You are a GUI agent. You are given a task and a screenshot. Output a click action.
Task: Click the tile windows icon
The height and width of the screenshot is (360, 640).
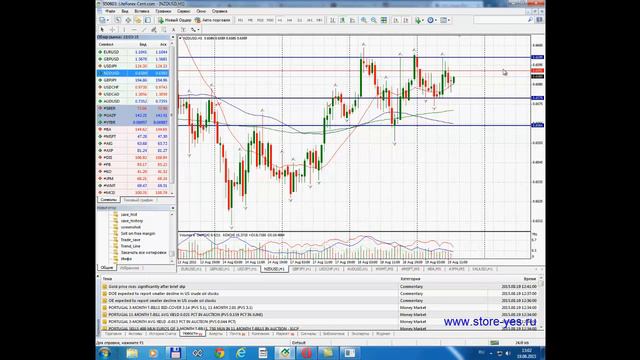pos(384,20)
